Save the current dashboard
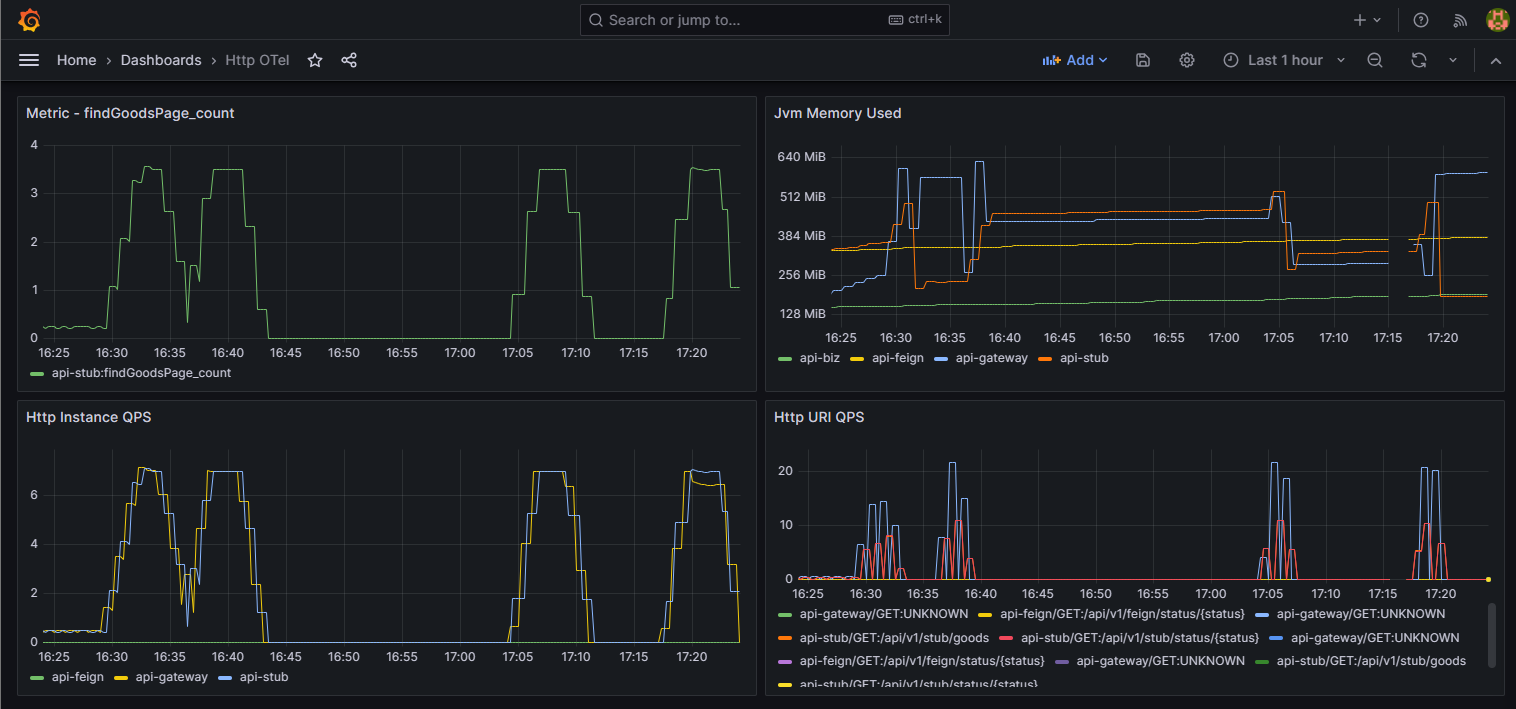The width and height of the screenshot is (1516, 709). pos(1142,60)
